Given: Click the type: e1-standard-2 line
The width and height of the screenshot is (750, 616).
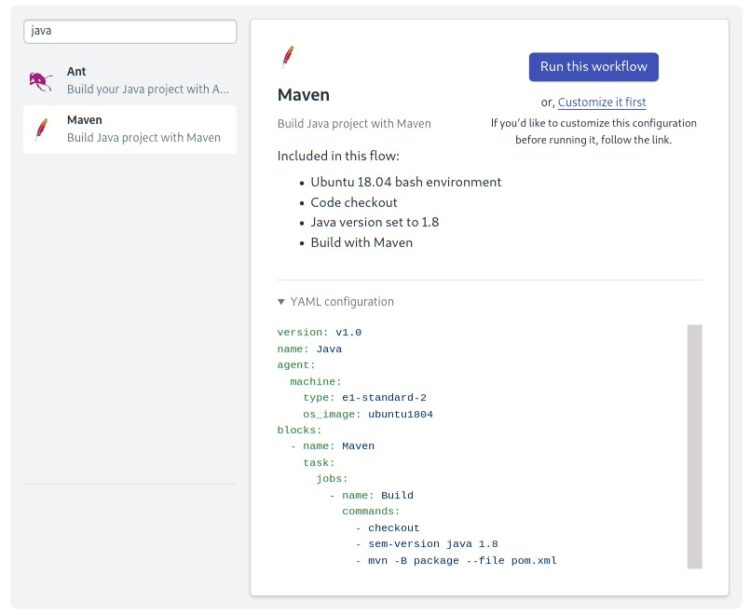Looking at the screenshot, I should click(x=364, y=397).
